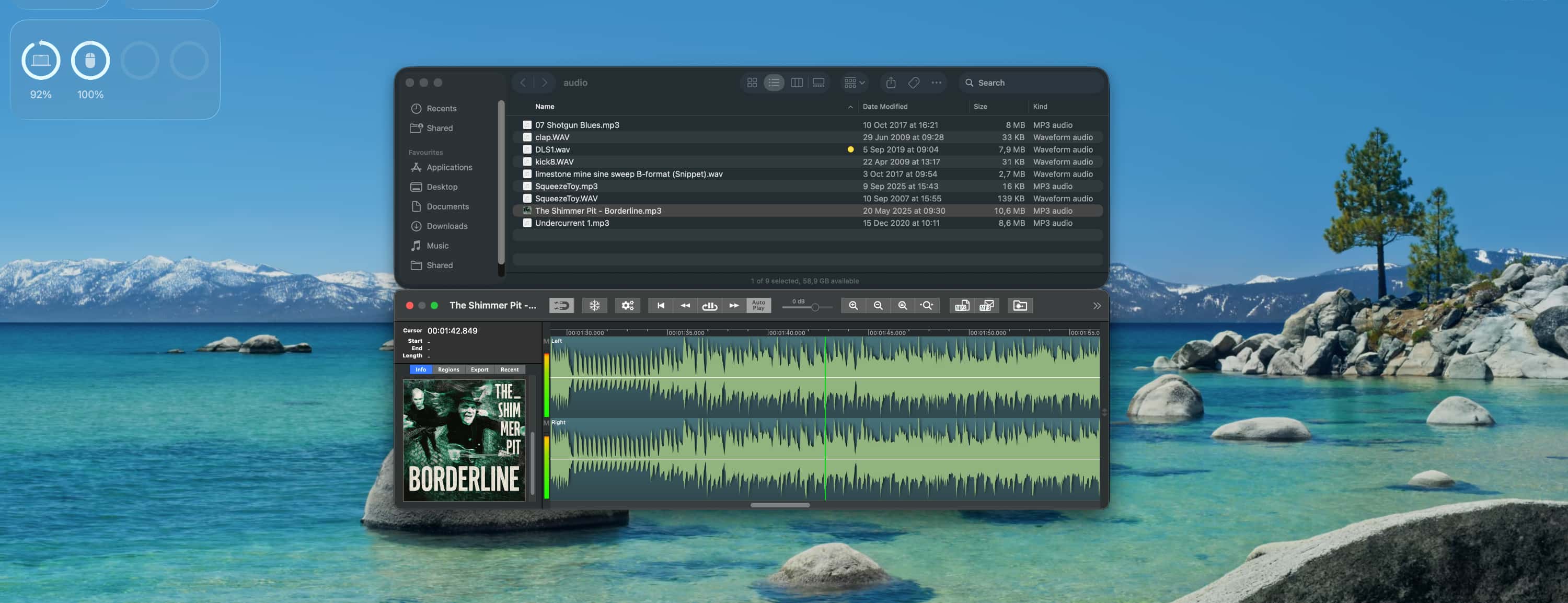
Task: Open Downloads in the Finder sidebar
Action: tap(447, 226)
